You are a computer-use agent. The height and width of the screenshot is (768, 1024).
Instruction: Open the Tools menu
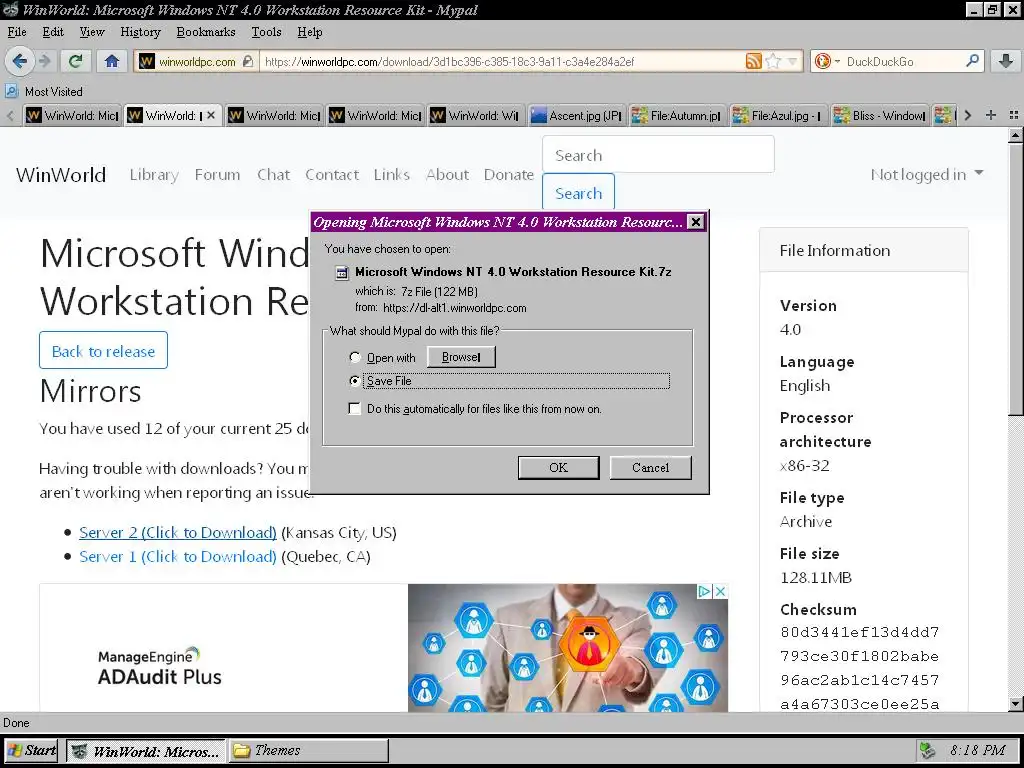click(x=266, y=32)
